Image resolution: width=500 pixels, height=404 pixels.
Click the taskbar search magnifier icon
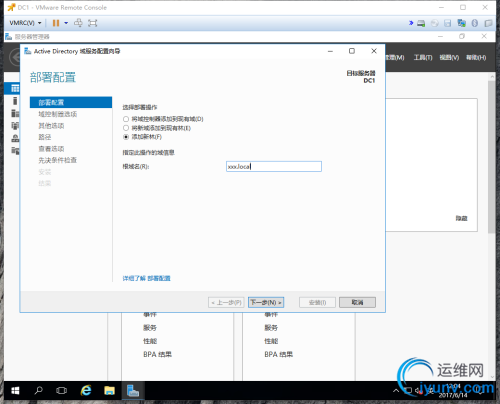click(39, 390)
